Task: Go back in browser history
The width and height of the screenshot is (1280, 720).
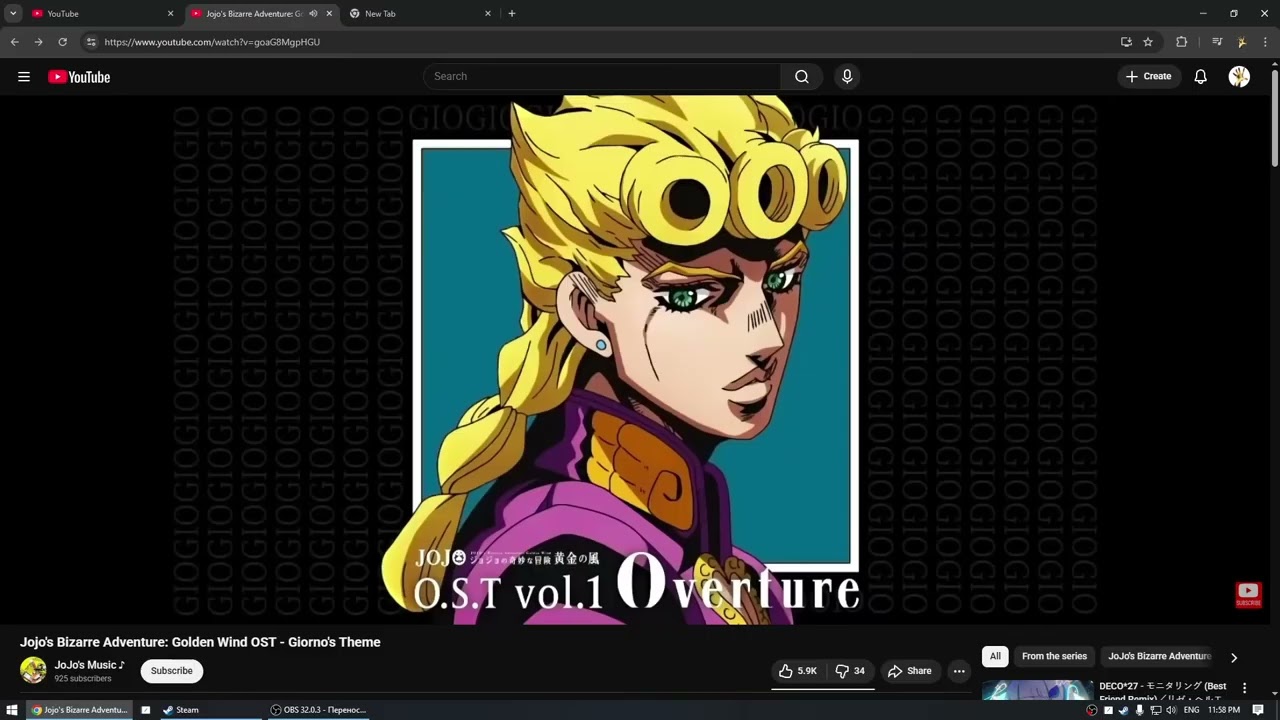Action: pos(14,42)
